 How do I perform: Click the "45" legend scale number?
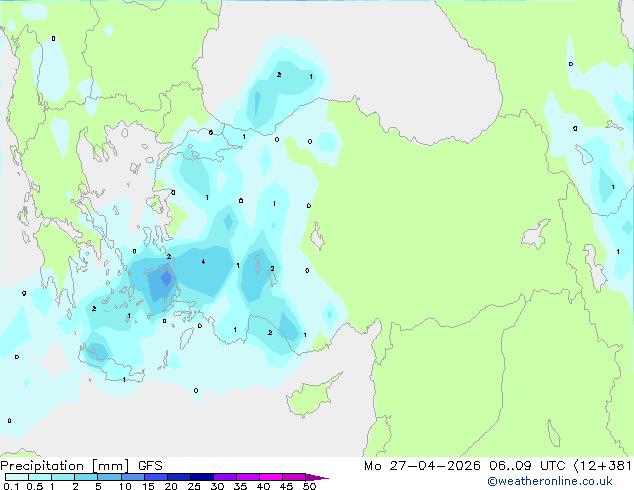point(287,486)
